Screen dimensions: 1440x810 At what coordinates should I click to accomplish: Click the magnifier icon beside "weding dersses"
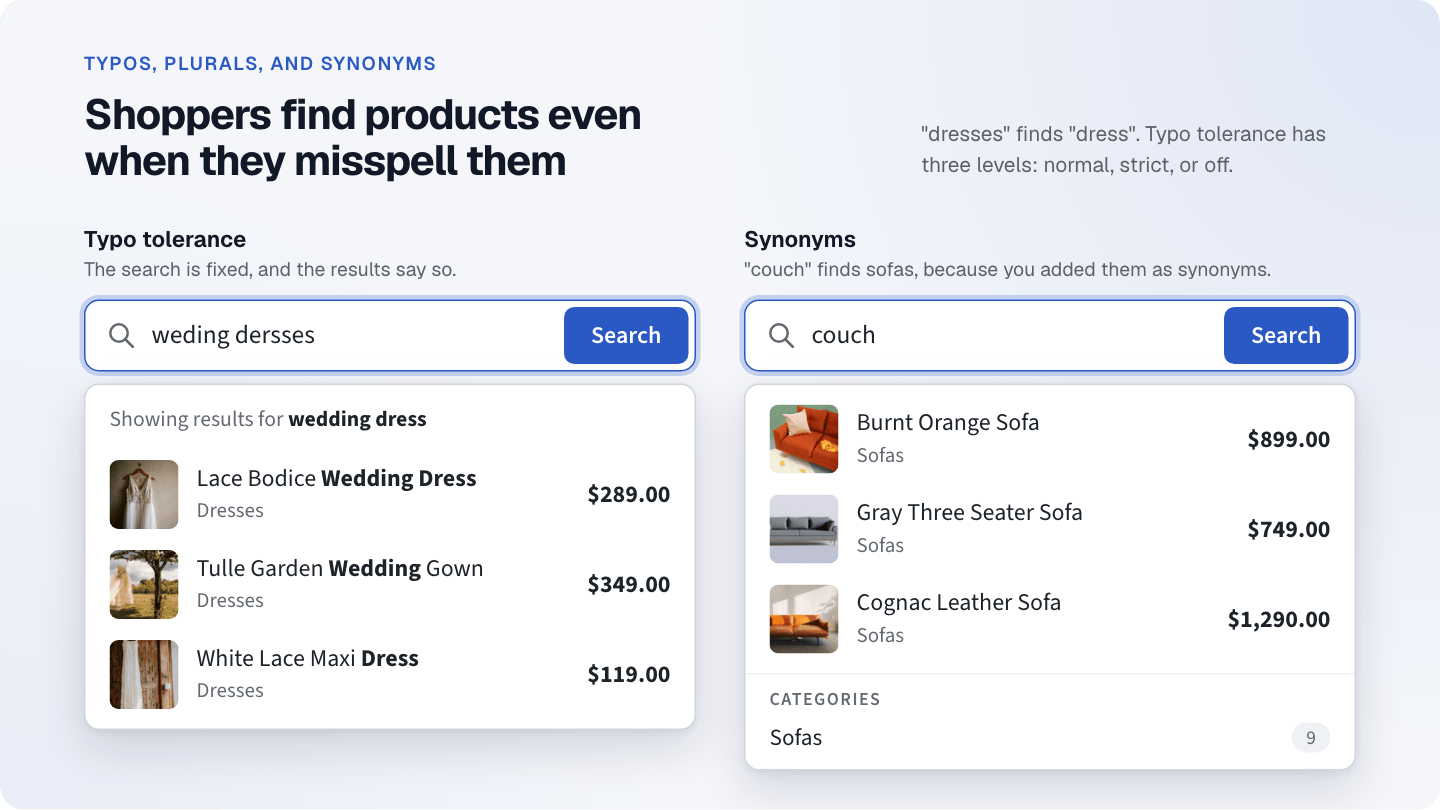point(121,335)
